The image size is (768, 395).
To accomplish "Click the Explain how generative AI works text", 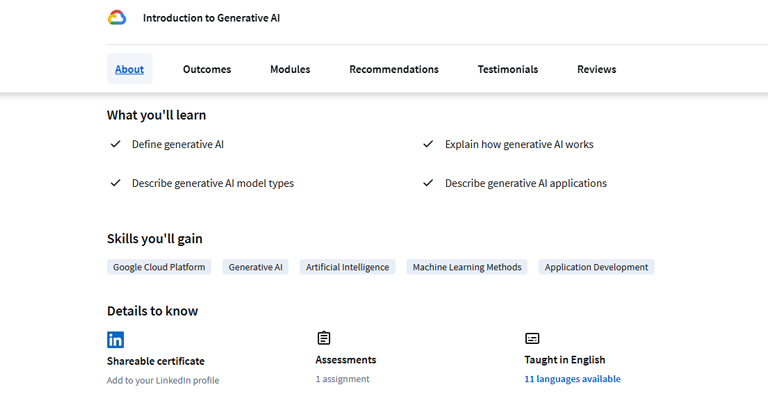I will (x=519, y=144).
